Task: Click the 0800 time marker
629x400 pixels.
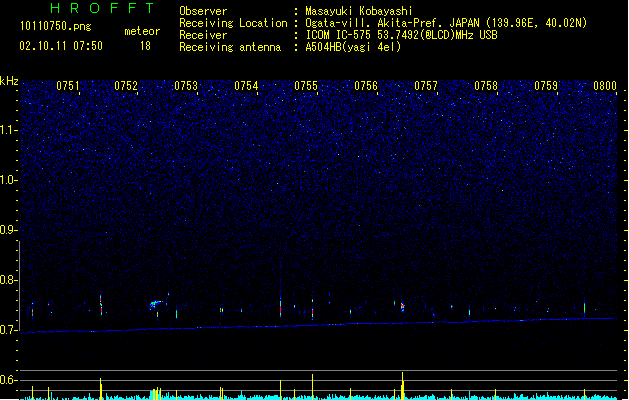Action: pos(605,86)
